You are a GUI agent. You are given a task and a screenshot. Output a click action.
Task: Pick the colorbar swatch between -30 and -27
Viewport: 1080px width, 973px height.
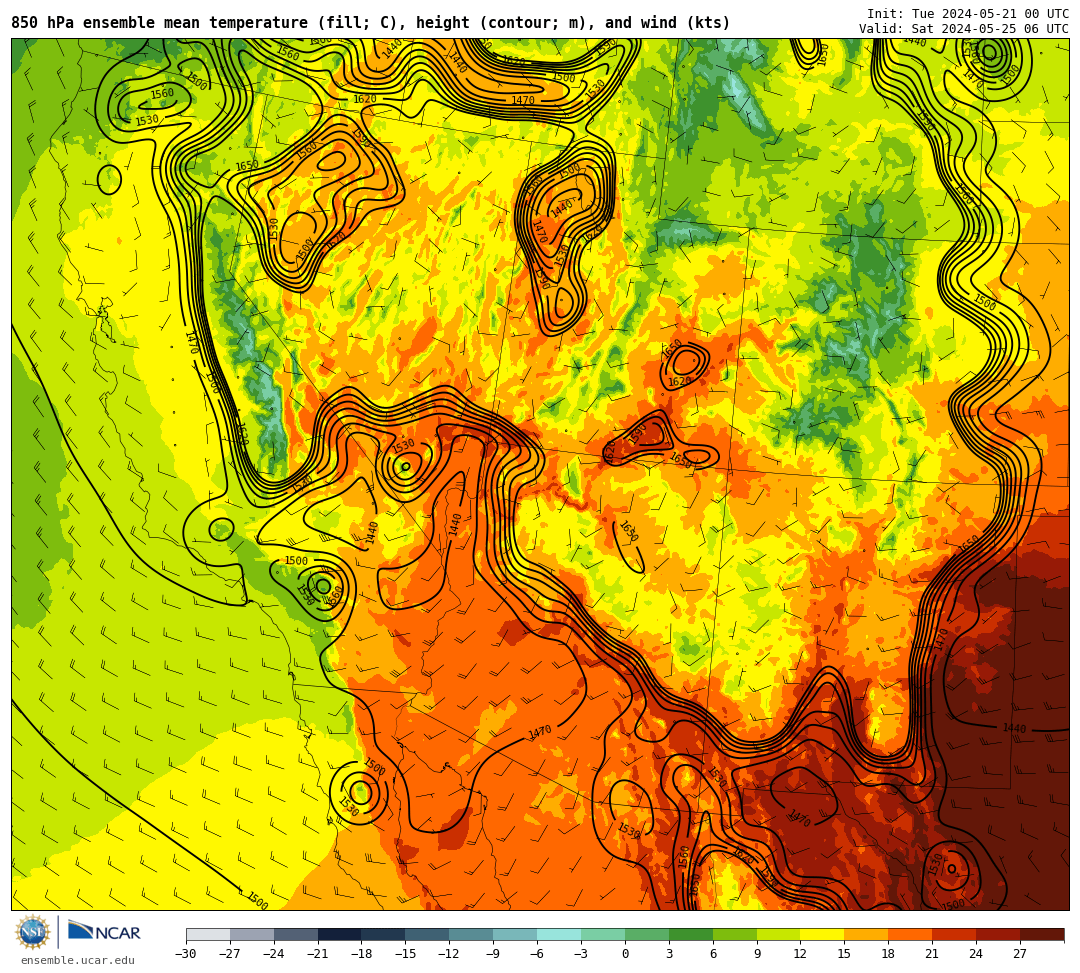point(208,934)
